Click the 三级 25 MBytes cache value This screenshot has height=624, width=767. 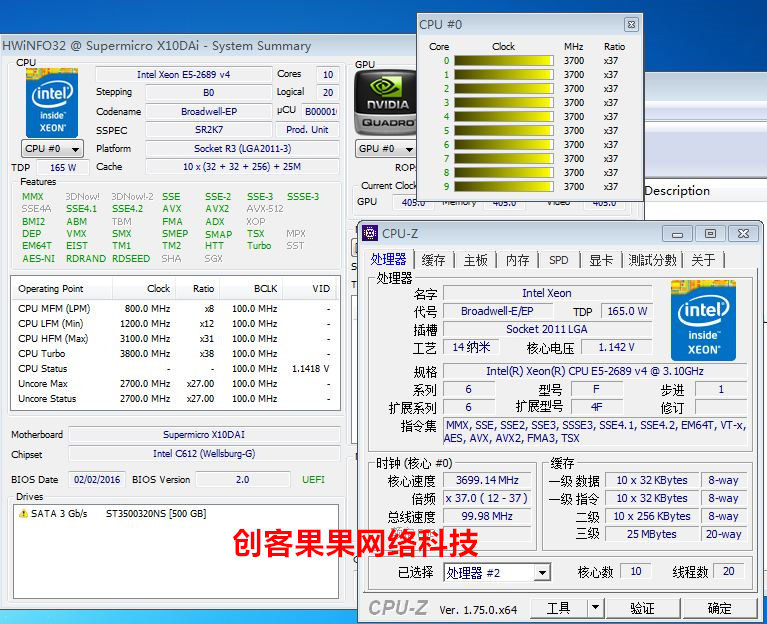coord(652,534)
